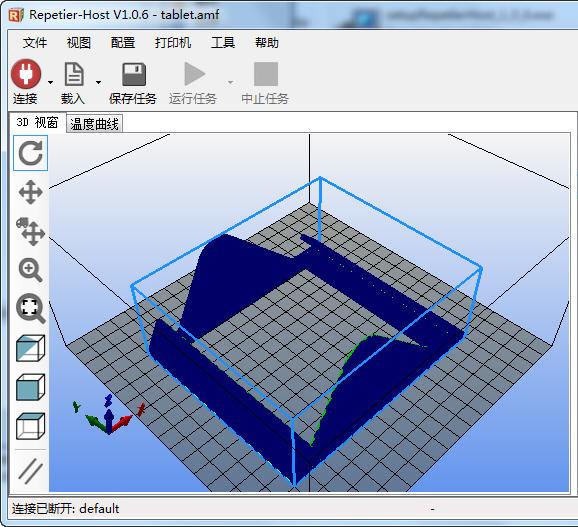Select the Rotate view tool
This screenshot has height=527, width=578.
[x=31, y=153]
